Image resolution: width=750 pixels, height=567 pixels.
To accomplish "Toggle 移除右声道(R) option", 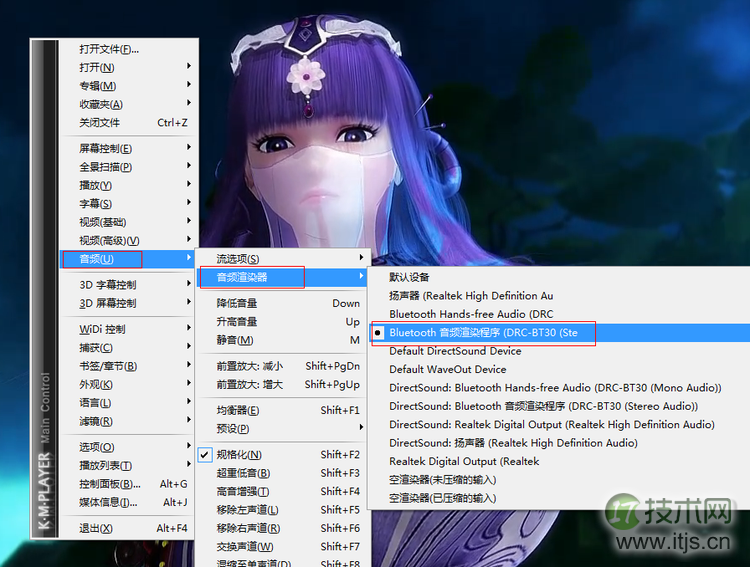I will pyautogui.click(x=282, y=528).
